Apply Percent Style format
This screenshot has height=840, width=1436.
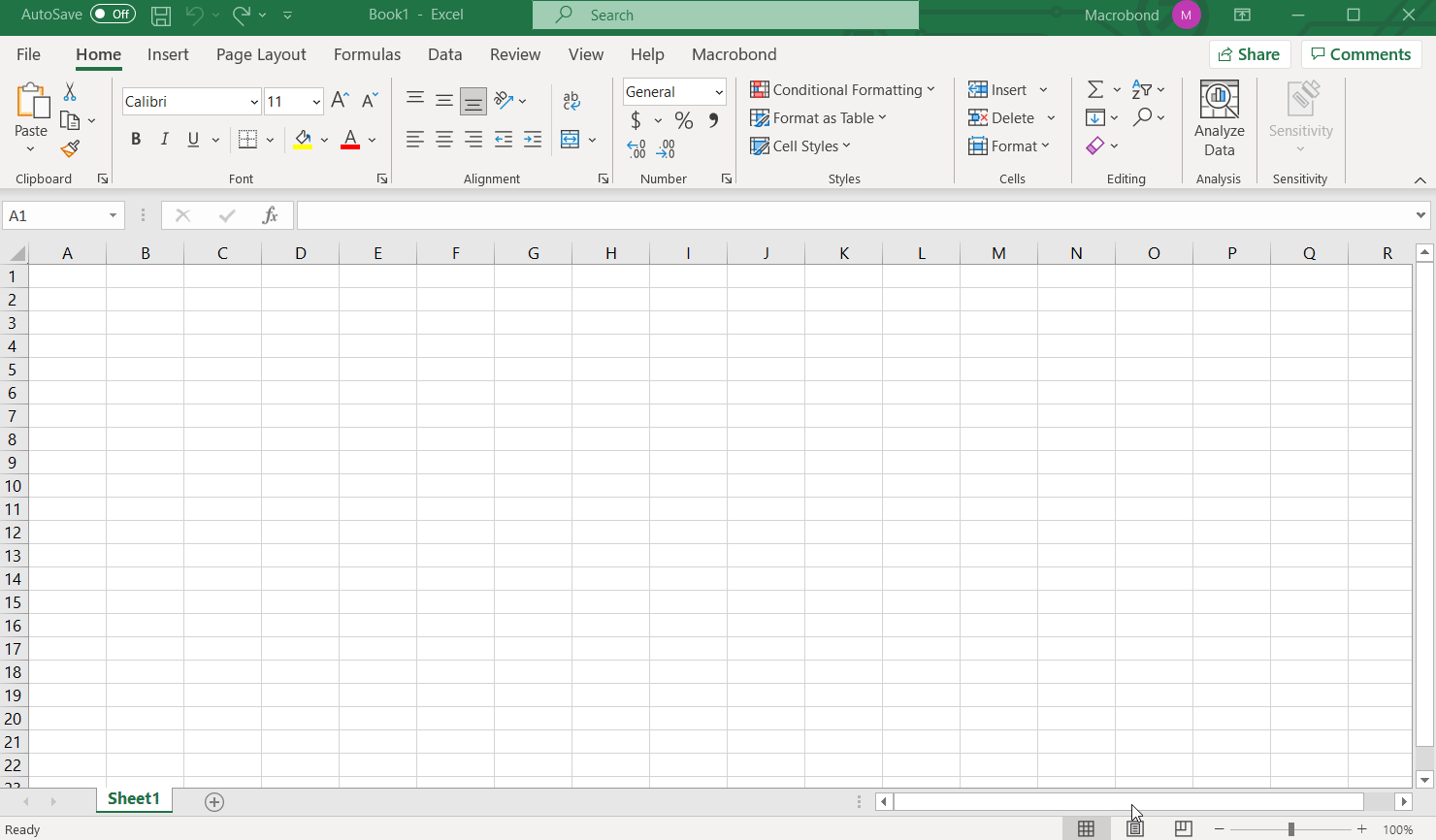click(684, 120)
